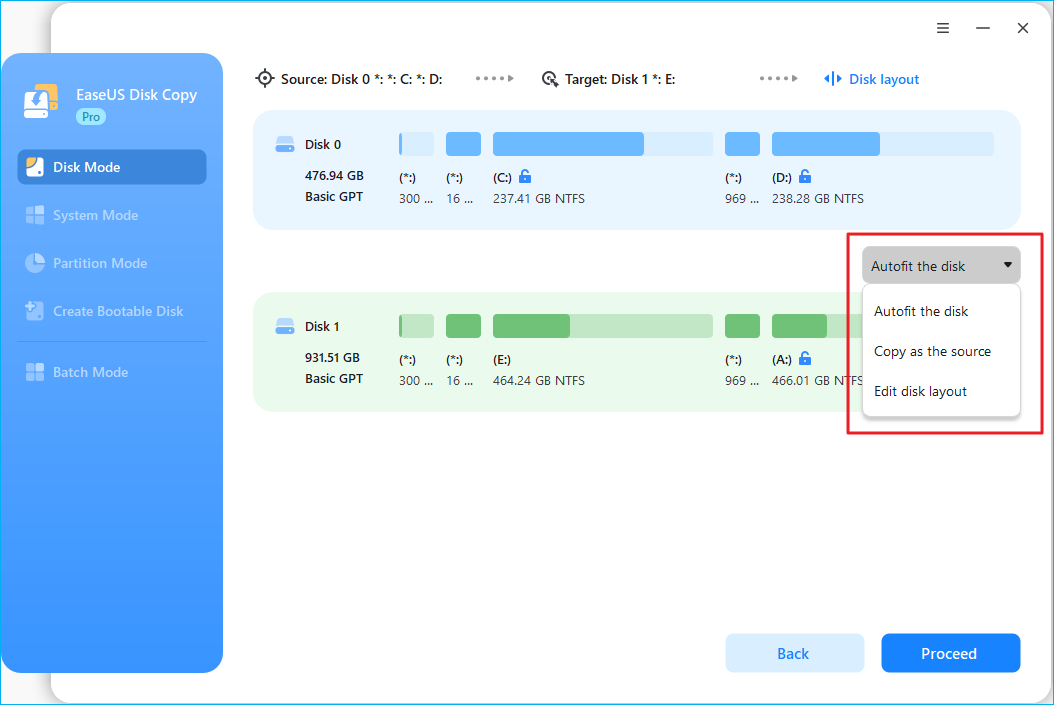
Task: Click the Source crosshair icon
Action: point(265,79)
